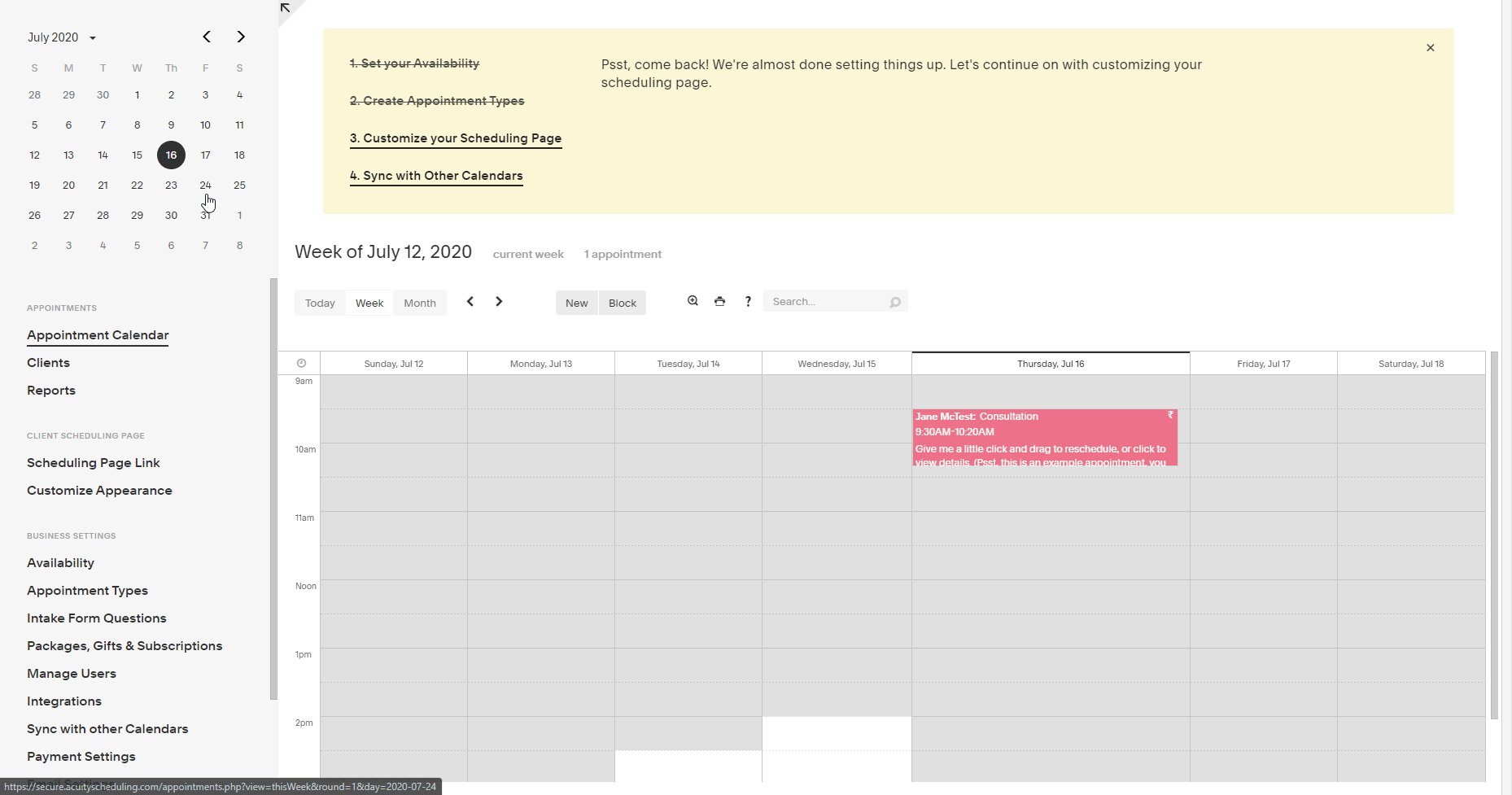Viewport: 1512px width, 795px height.
Task: Select July 24 on the mini calendar
Action: click(205, 185)
